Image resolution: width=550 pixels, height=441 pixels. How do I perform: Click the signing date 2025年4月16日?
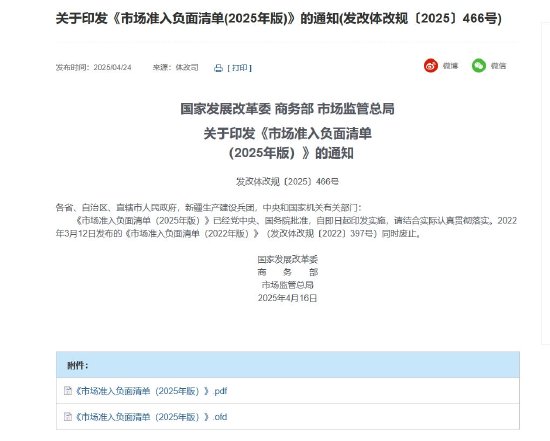point(287,298)
